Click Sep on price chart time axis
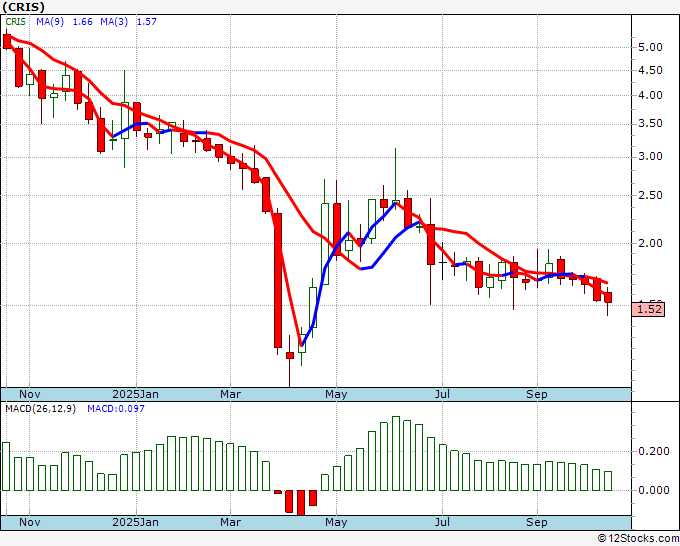The image size is (680, 546). click(x=537, y=394)
